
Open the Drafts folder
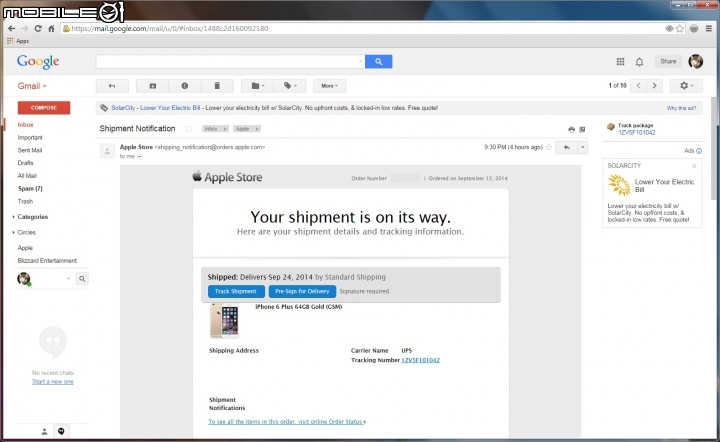click(26, 163)
